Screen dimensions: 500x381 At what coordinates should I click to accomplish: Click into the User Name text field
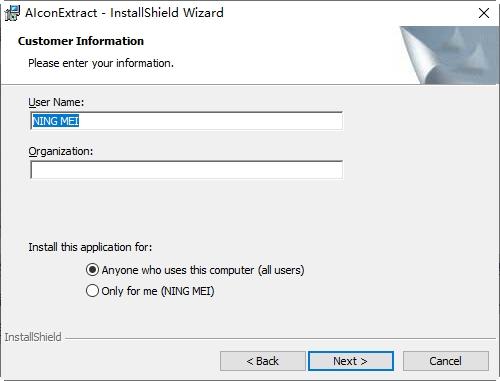point(186,121)
